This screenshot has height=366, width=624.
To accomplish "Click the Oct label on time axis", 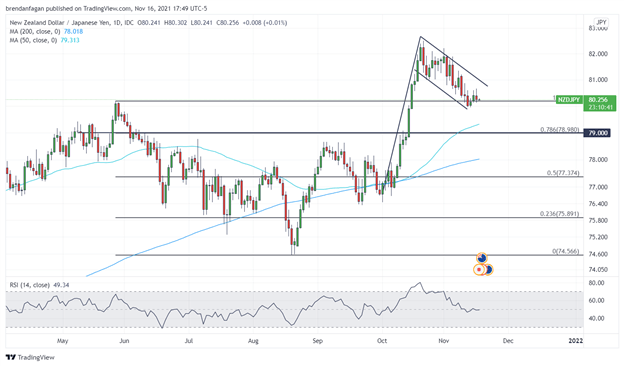I will [x=382, y=341].
